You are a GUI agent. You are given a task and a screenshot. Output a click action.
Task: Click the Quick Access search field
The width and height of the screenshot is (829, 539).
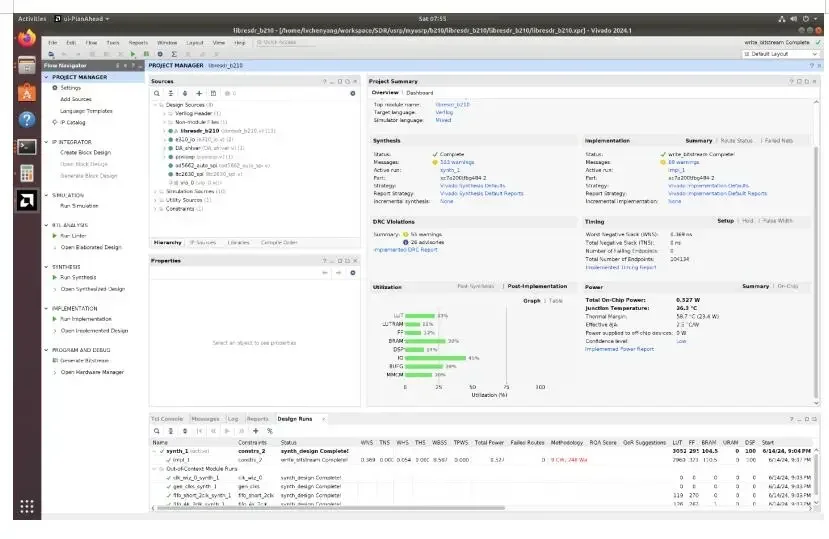tap(280, 42)
